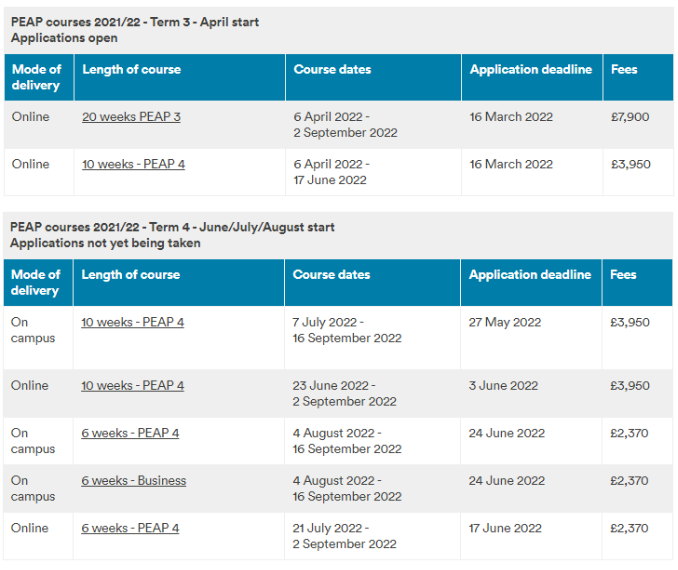Click the 17 June 2022 deadline cell
678x570 pixels.
pyautogui.click(x=505, y=528)
